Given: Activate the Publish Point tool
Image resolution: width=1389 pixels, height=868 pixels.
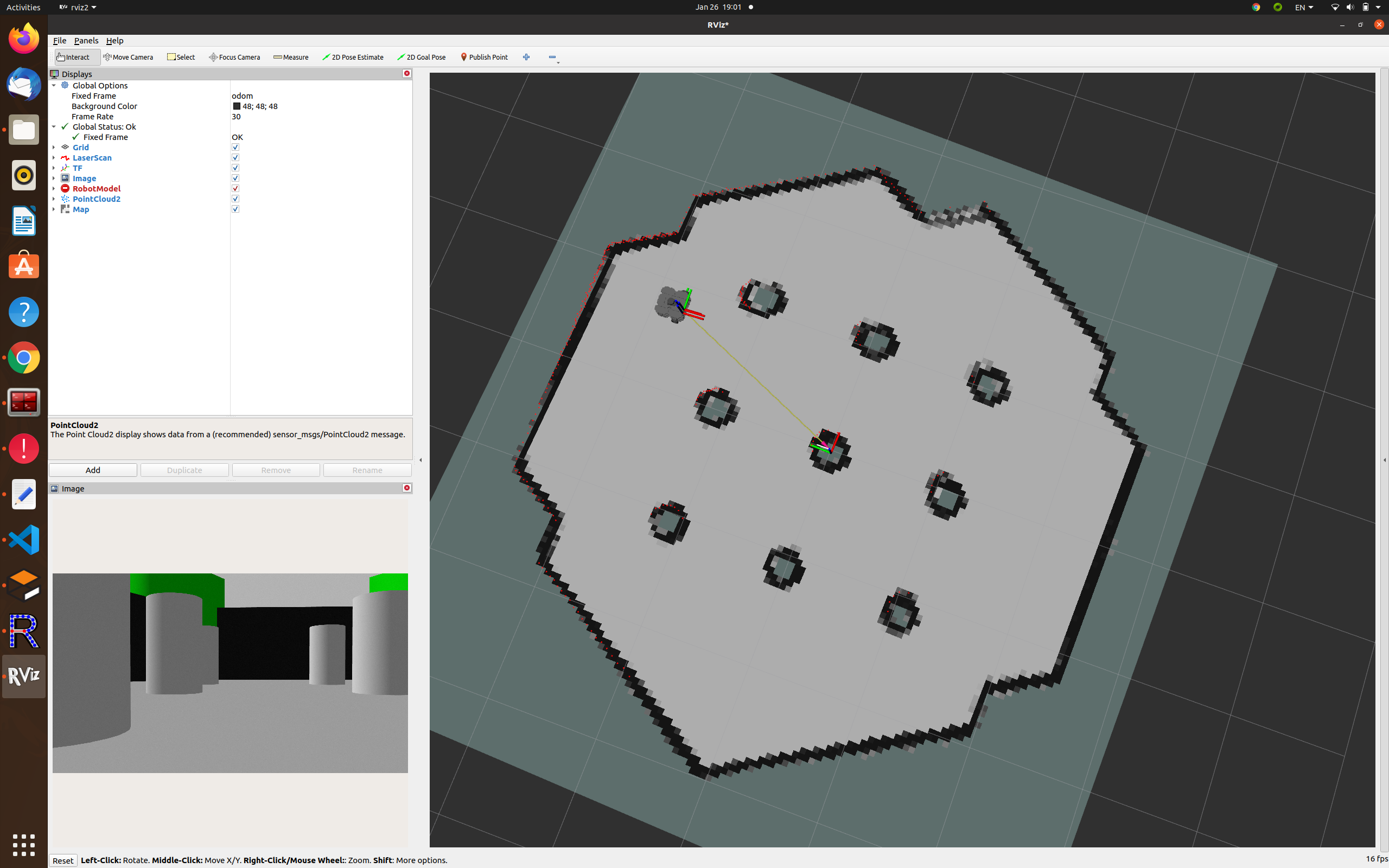Looking at the screenshot, I should tap(484, 57).
